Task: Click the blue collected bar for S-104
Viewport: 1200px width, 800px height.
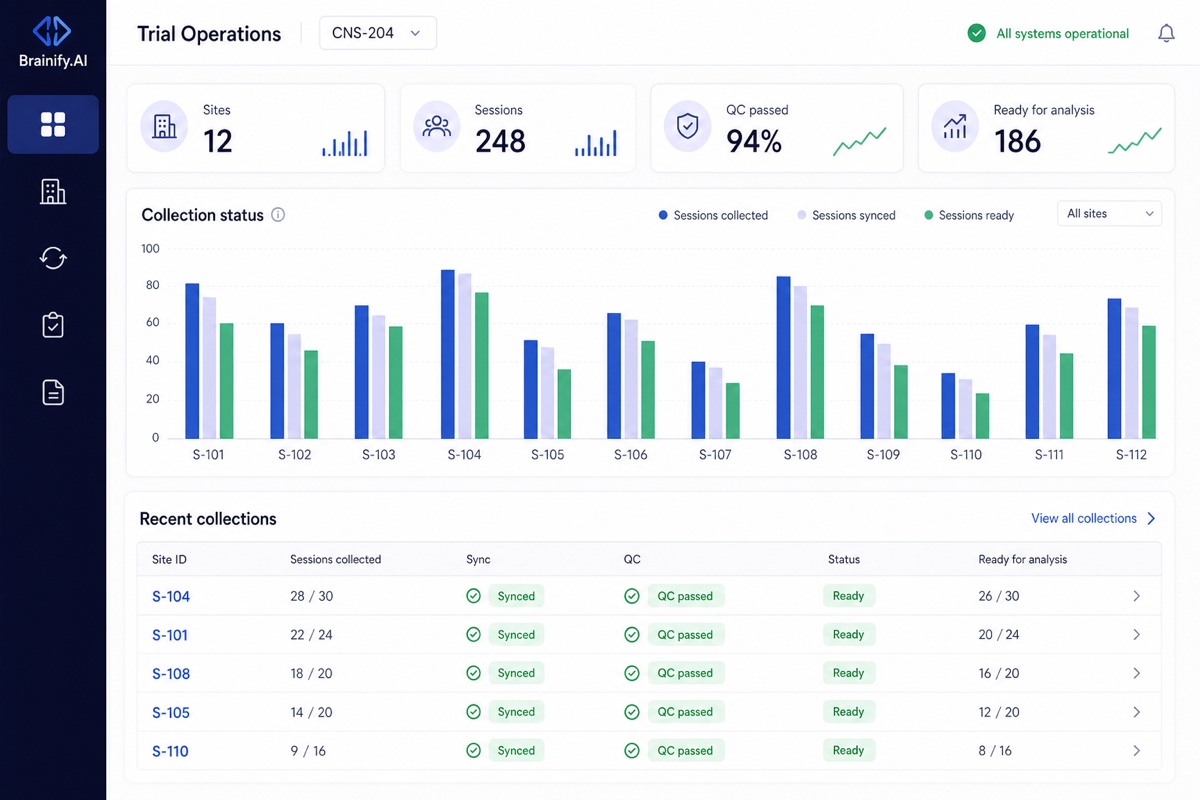Action: tap(448, 354)
